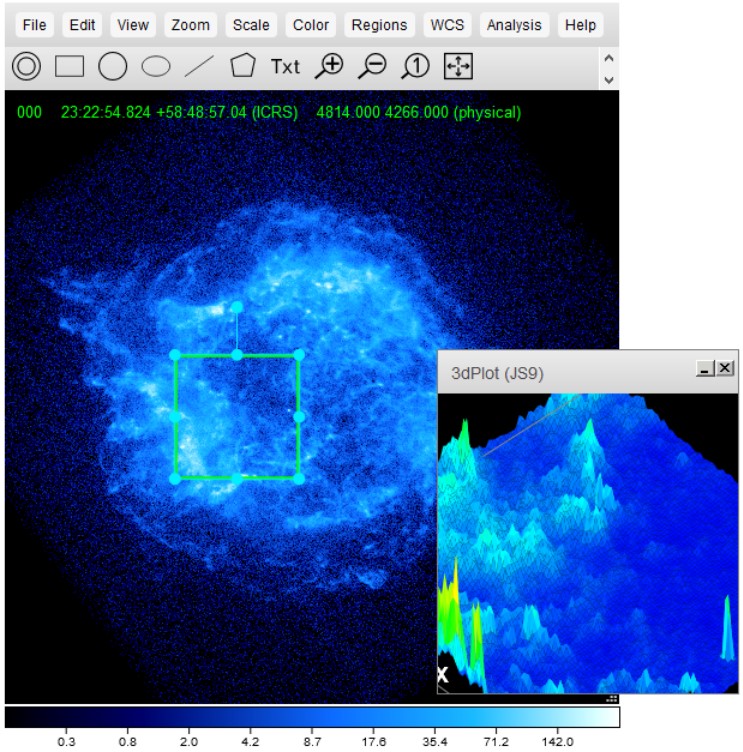Select the circle region tool
Screen dimensions: 743x752
tap(112, 67)
